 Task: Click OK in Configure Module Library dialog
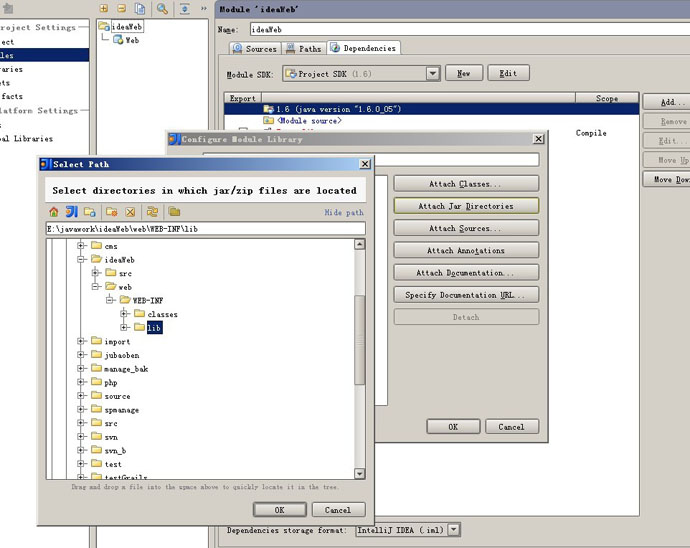click(453, 427)
